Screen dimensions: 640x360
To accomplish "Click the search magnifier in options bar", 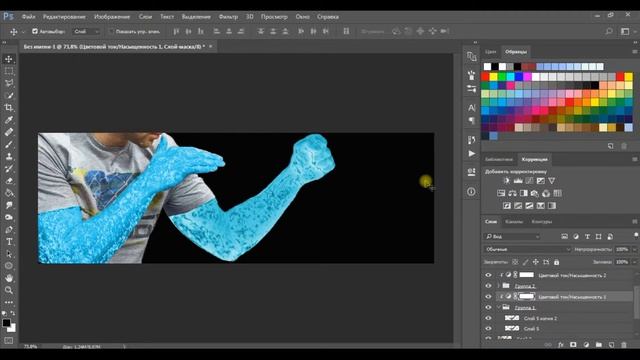I will (x=609, y=31).
